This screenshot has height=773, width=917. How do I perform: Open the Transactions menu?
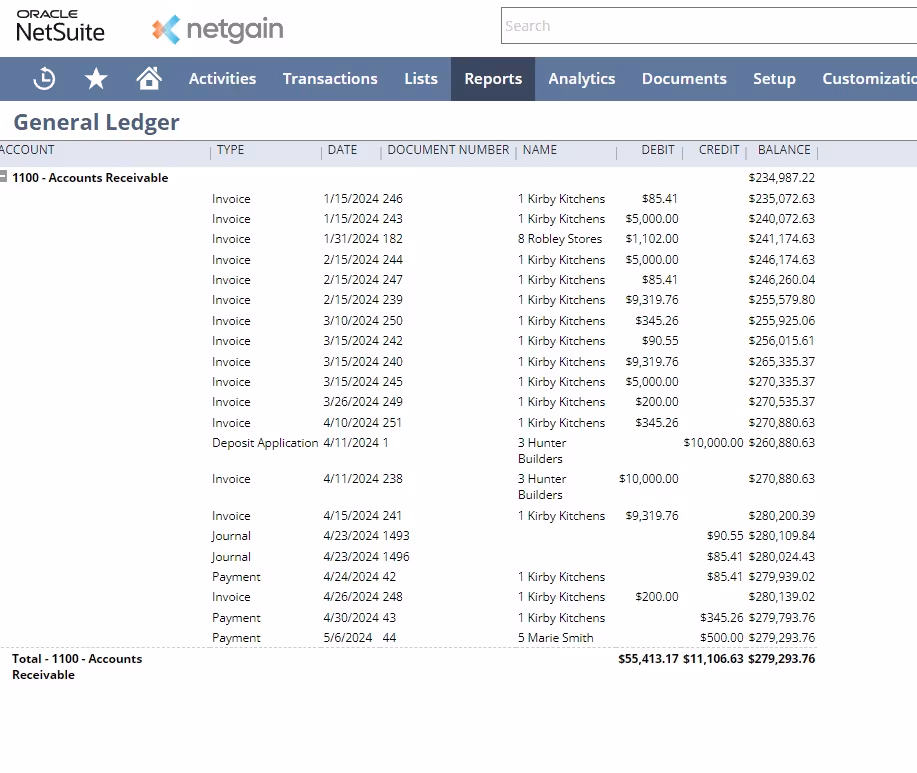pos(330,78)
